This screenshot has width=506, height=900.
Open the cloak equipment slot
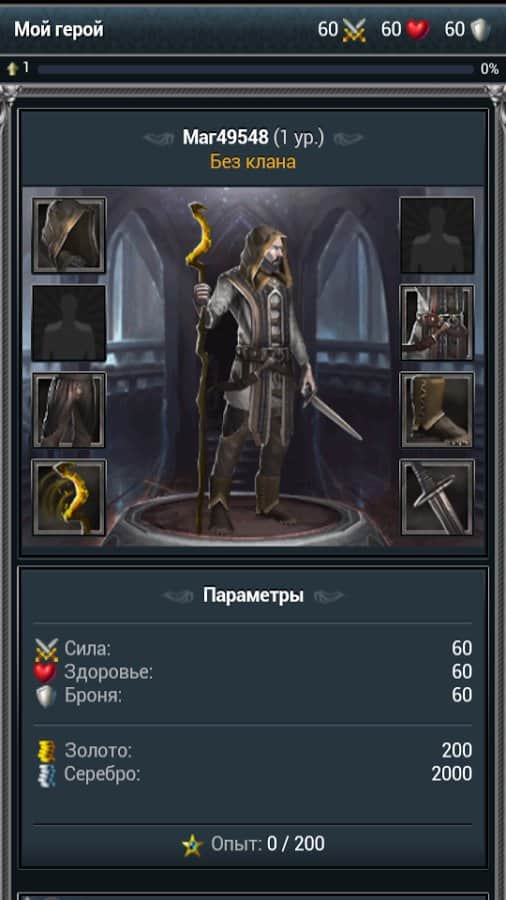pos(69,410)
